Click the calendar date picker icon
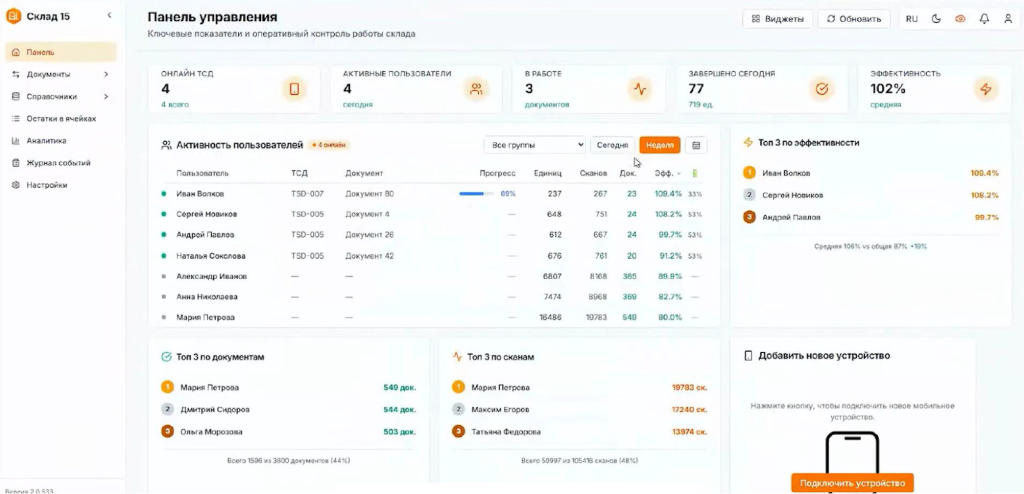The height and width of the screenshot is (494, 1024). point(697,145)
